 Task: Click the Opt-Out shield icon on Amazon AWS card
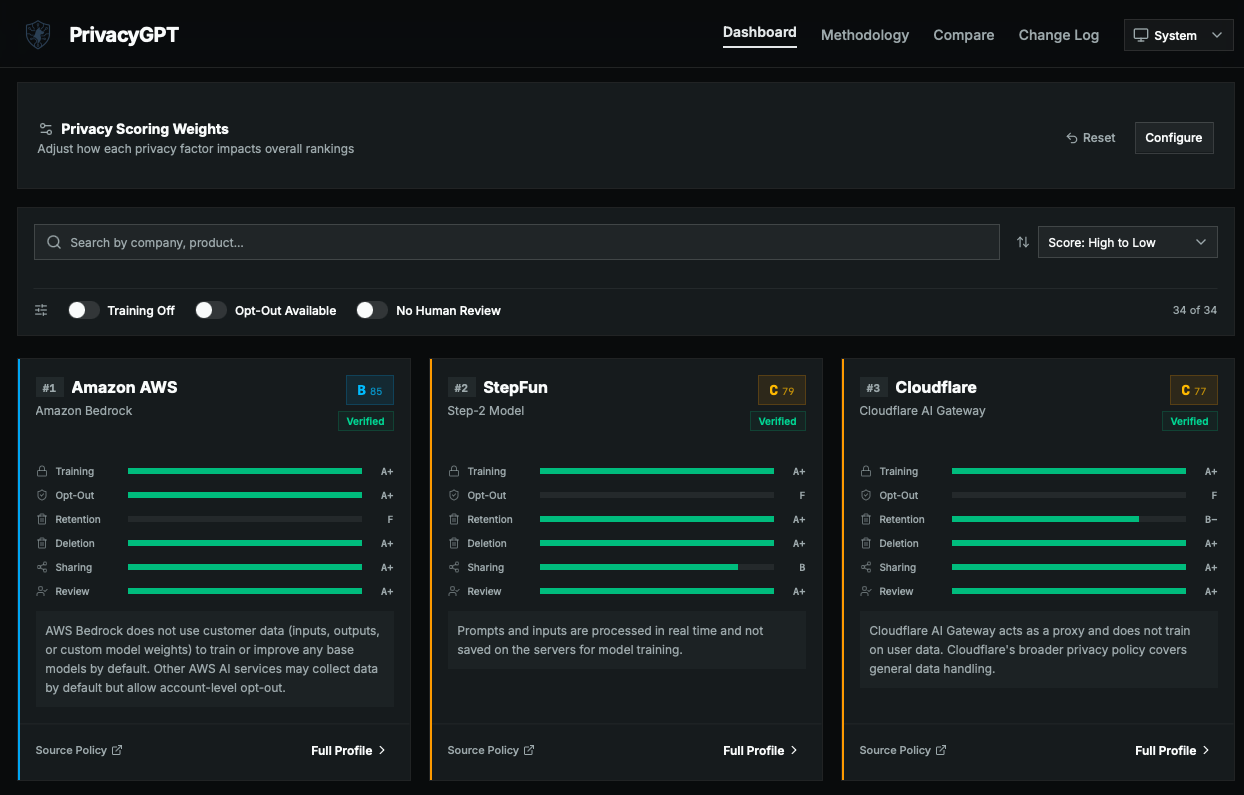coord(42,495)
